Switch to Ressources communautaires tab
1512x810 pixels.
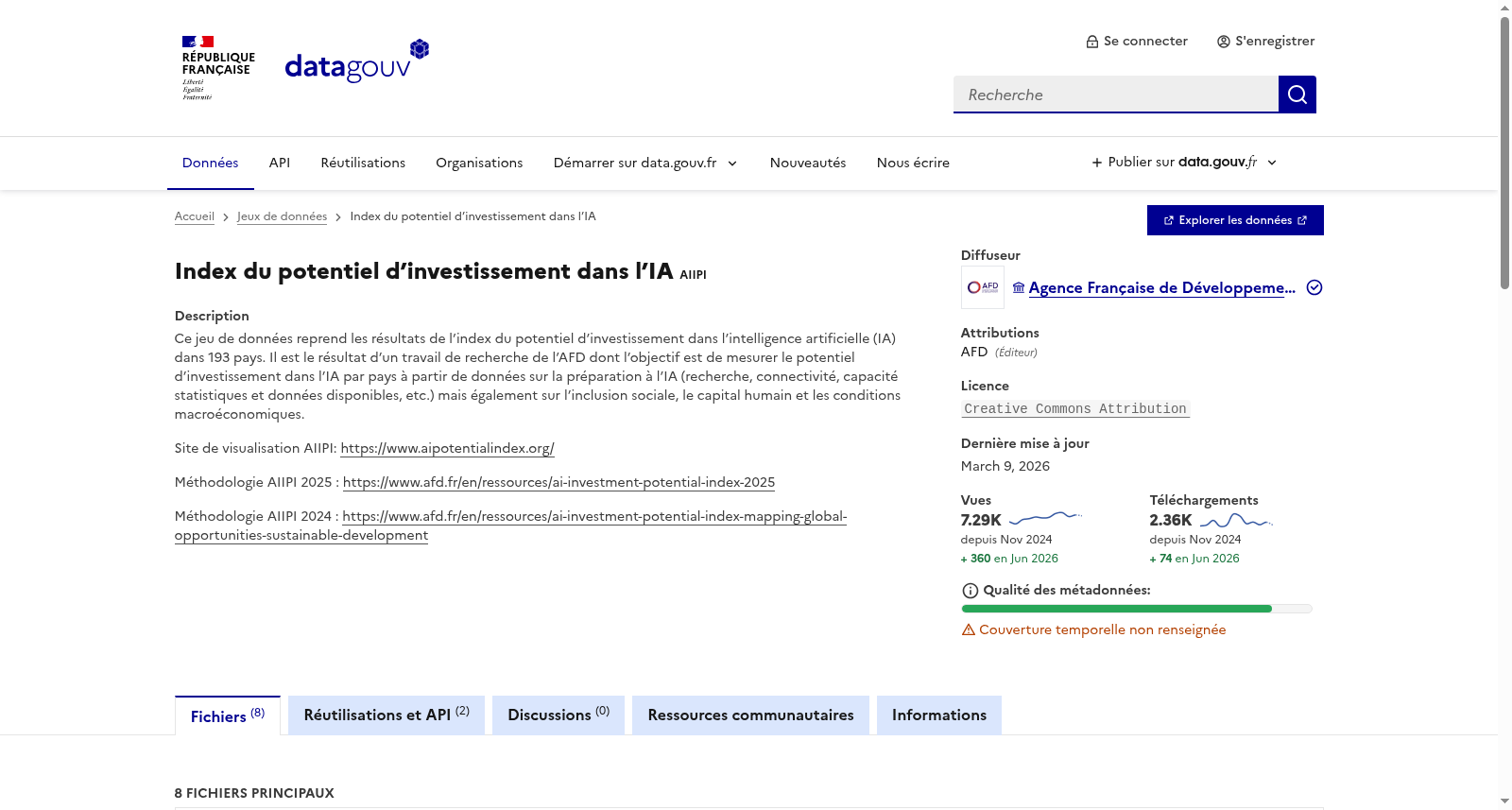750,715
